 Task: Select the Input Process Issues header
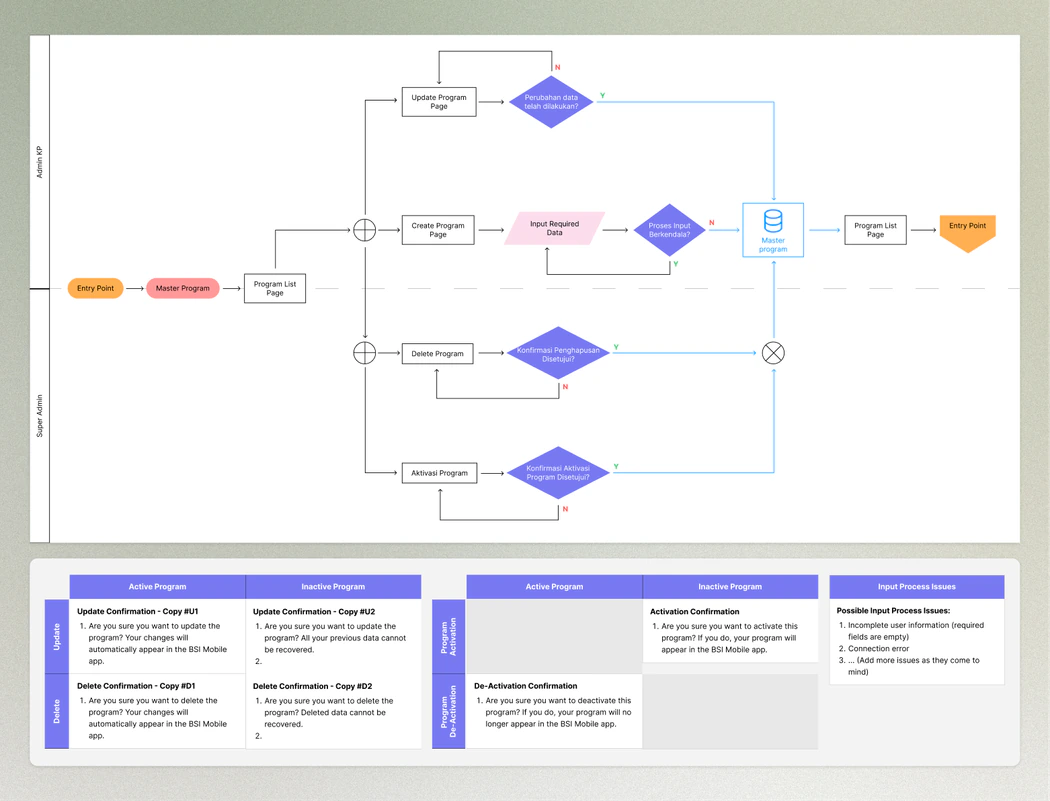click(917, 587)
